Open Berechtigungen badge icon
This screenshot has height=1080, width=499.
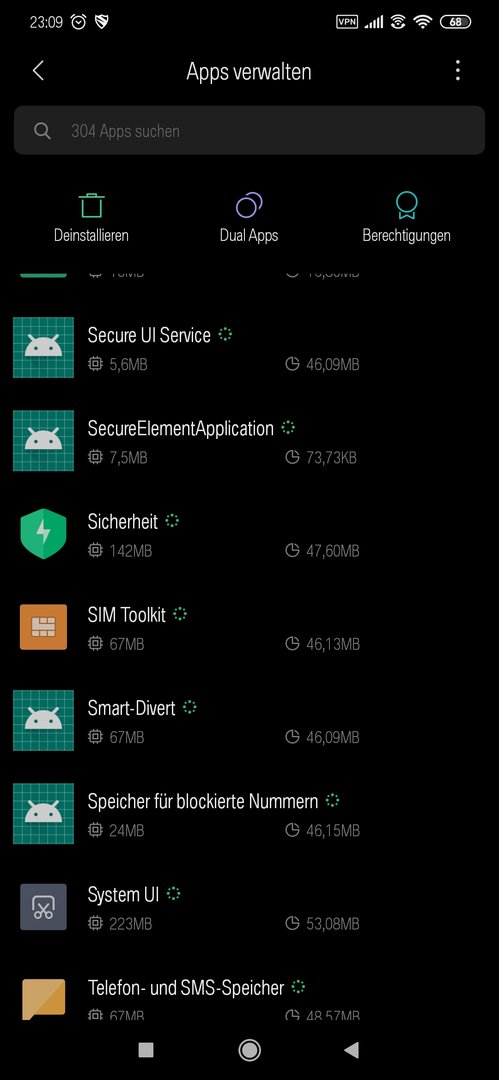[x=406, y=205]
